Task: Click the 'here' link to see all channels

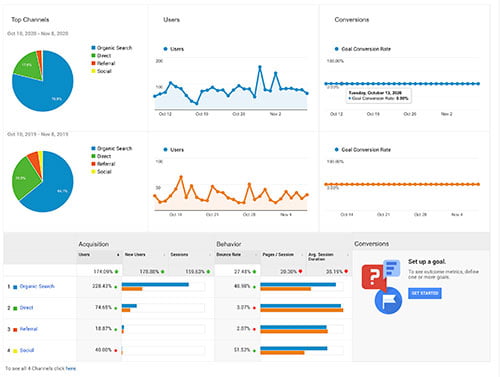Action: 71,368
